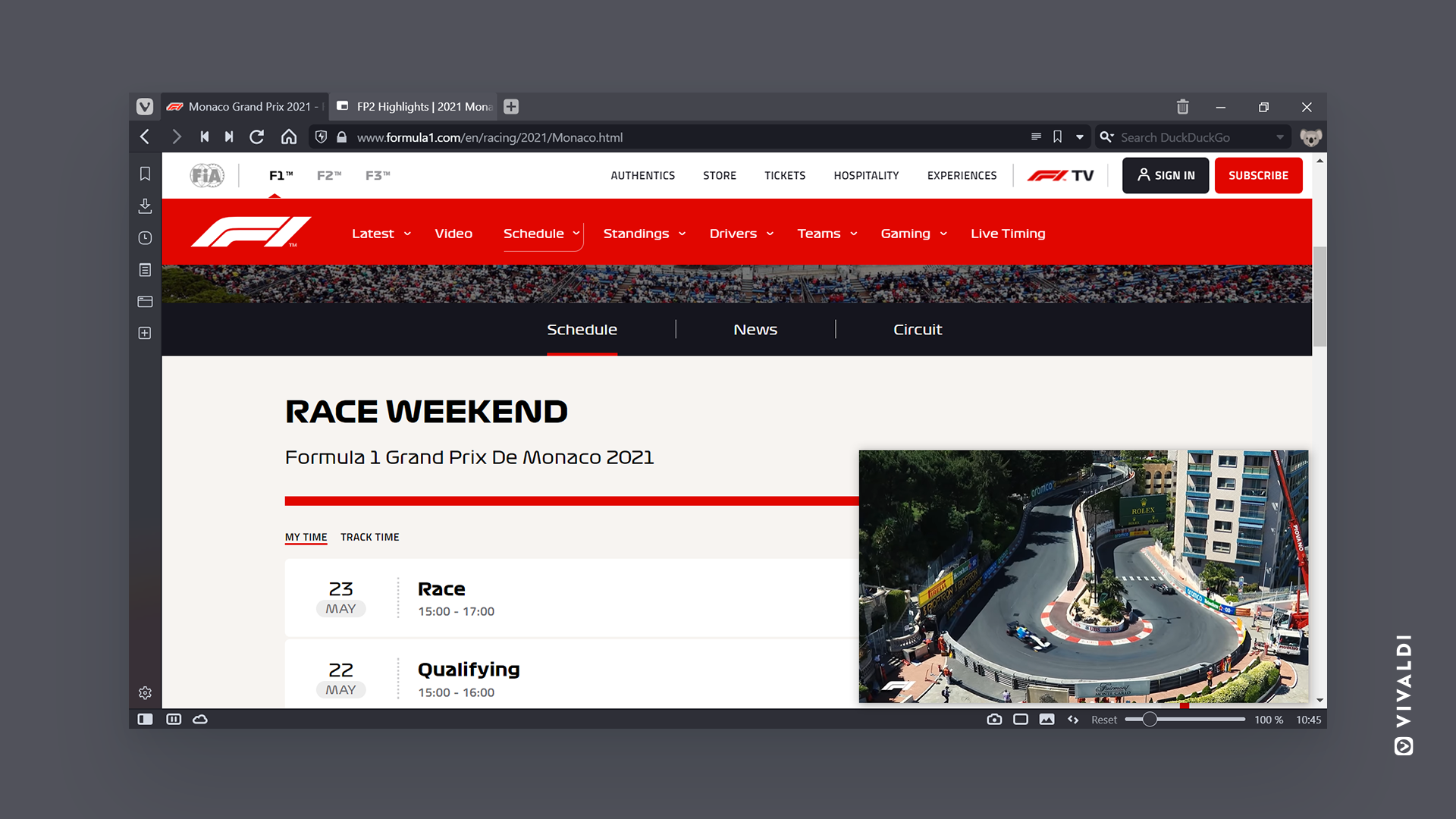This screenshot has width=1456, height=819.
Task: Click the SUBSCRIBE button
Action: 1258,175
